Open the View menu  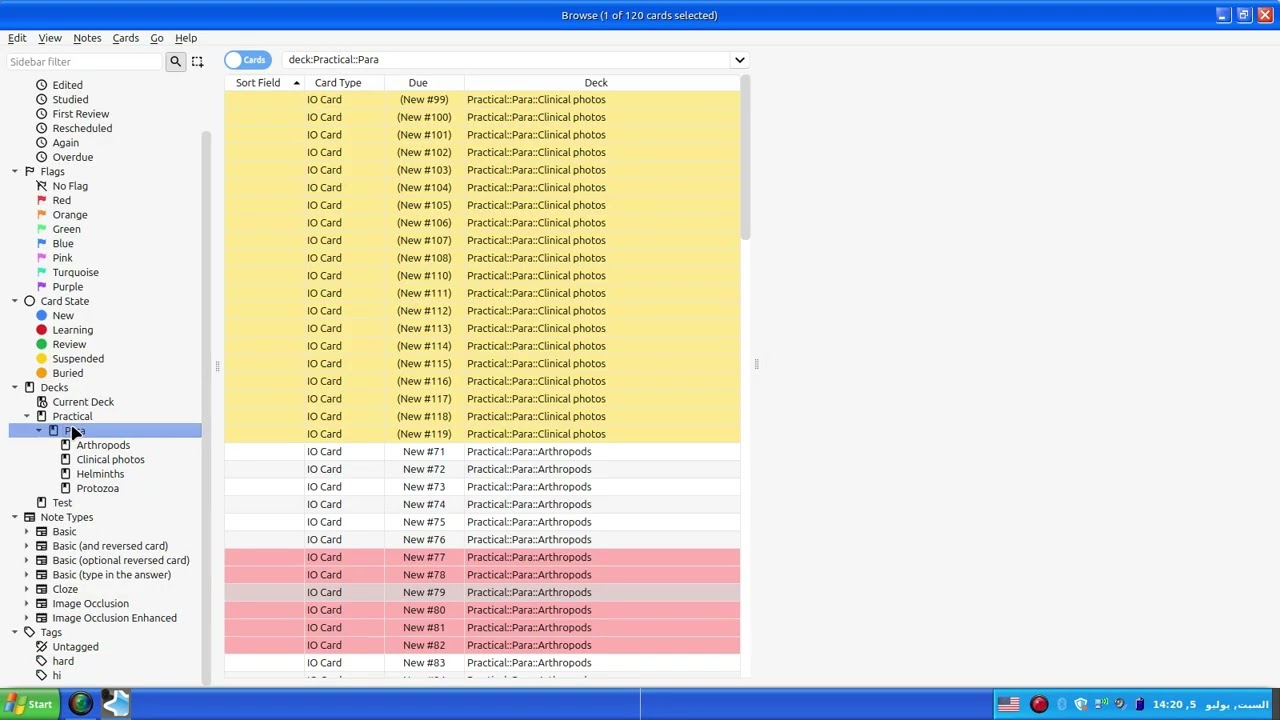coord(50,38)
